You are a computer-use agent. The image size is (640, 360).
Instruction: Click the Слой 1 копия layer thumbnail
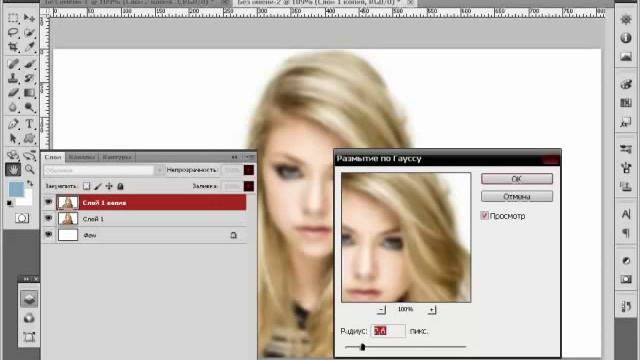[x=68, y=202]
